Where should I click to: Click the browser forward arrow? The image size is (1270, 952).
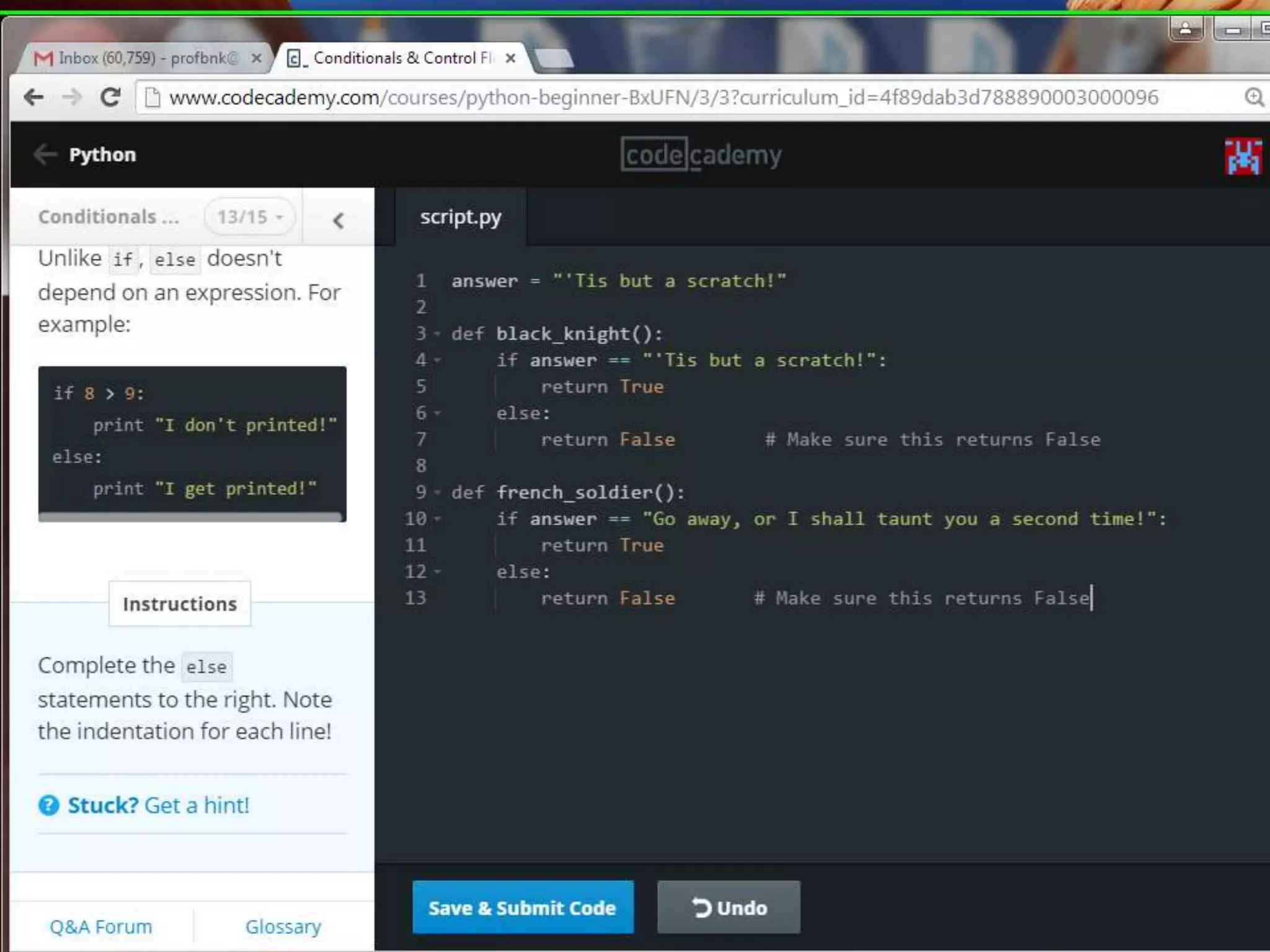[72, 97]
